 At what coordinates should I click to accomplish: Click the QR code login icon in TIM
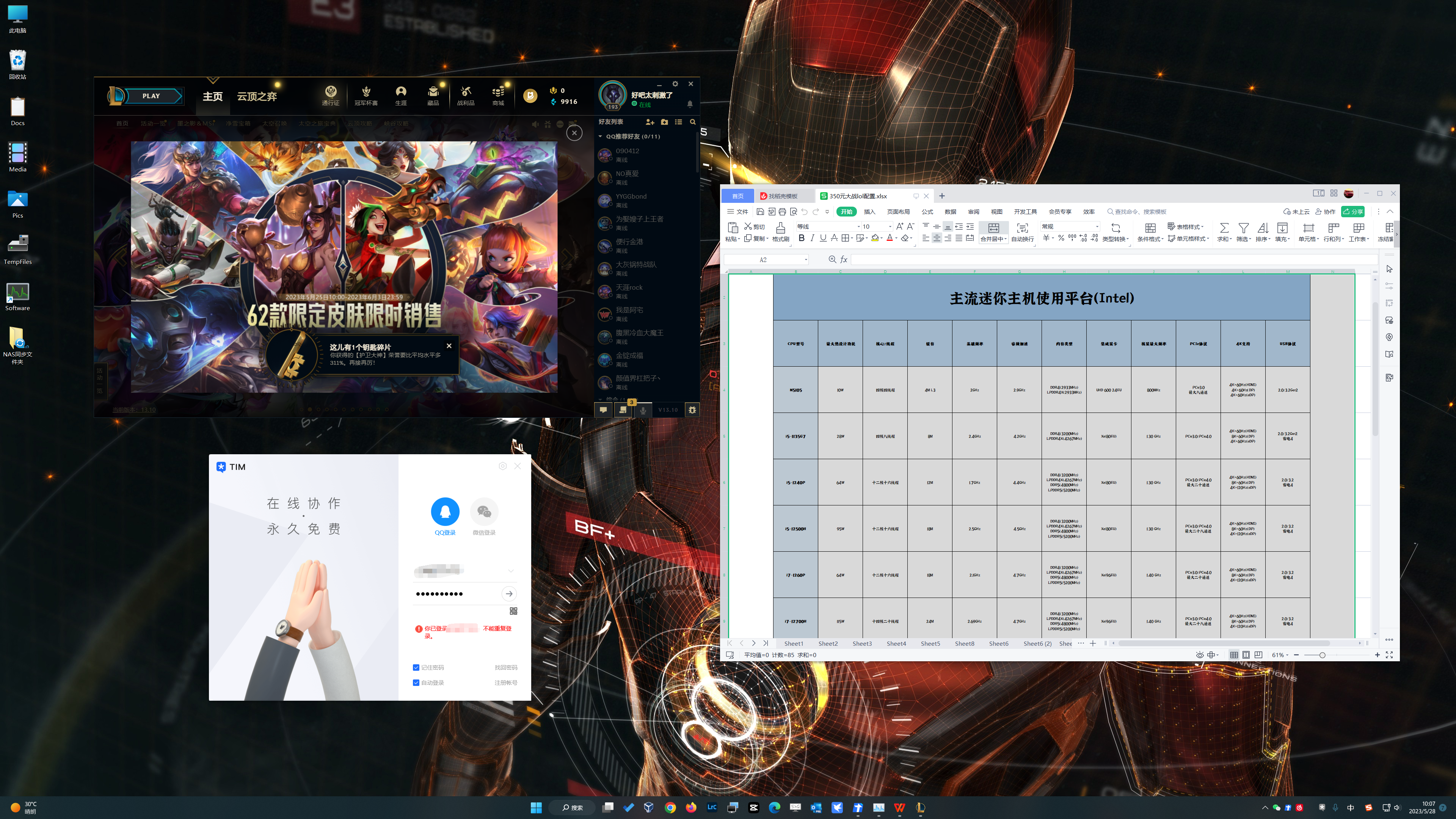(513, 611)
